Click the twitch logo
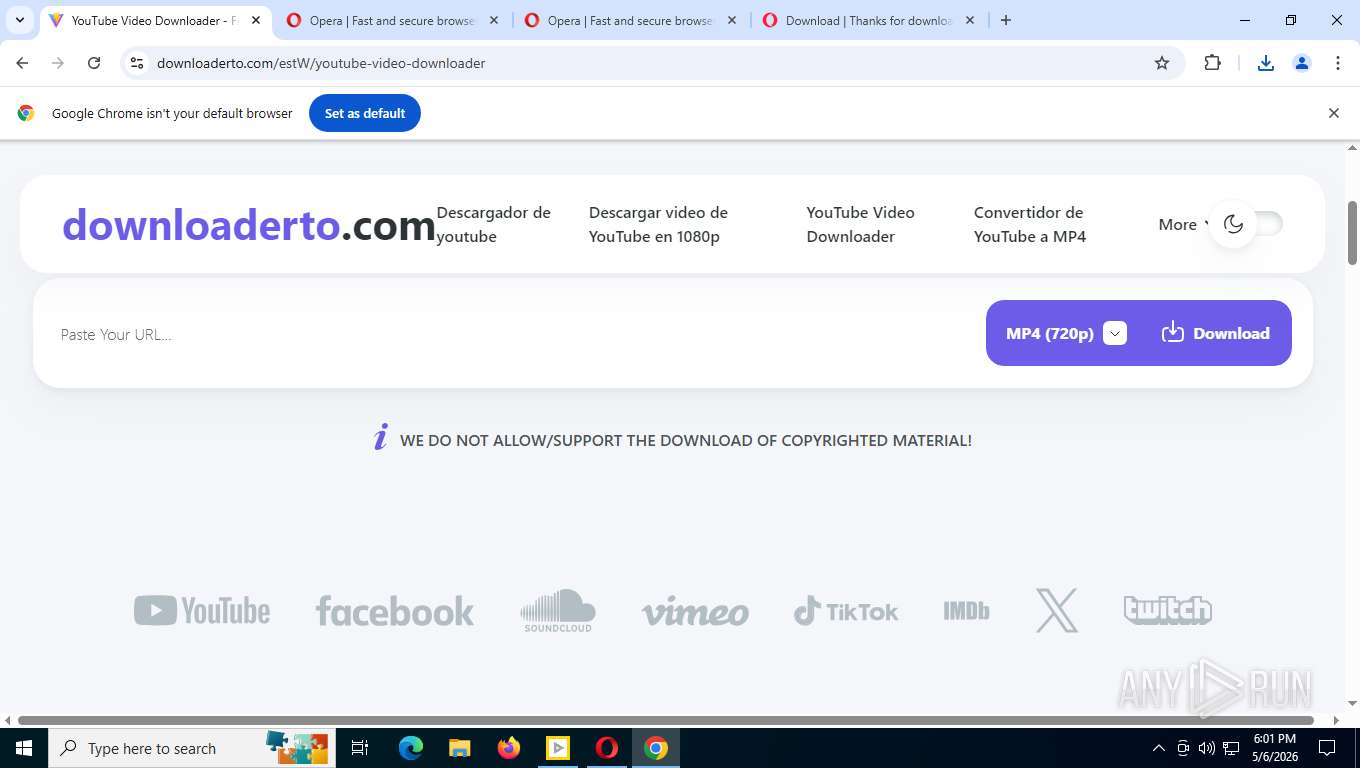The width and height of the screenshot is (1360, 768). coord(1168,610)
